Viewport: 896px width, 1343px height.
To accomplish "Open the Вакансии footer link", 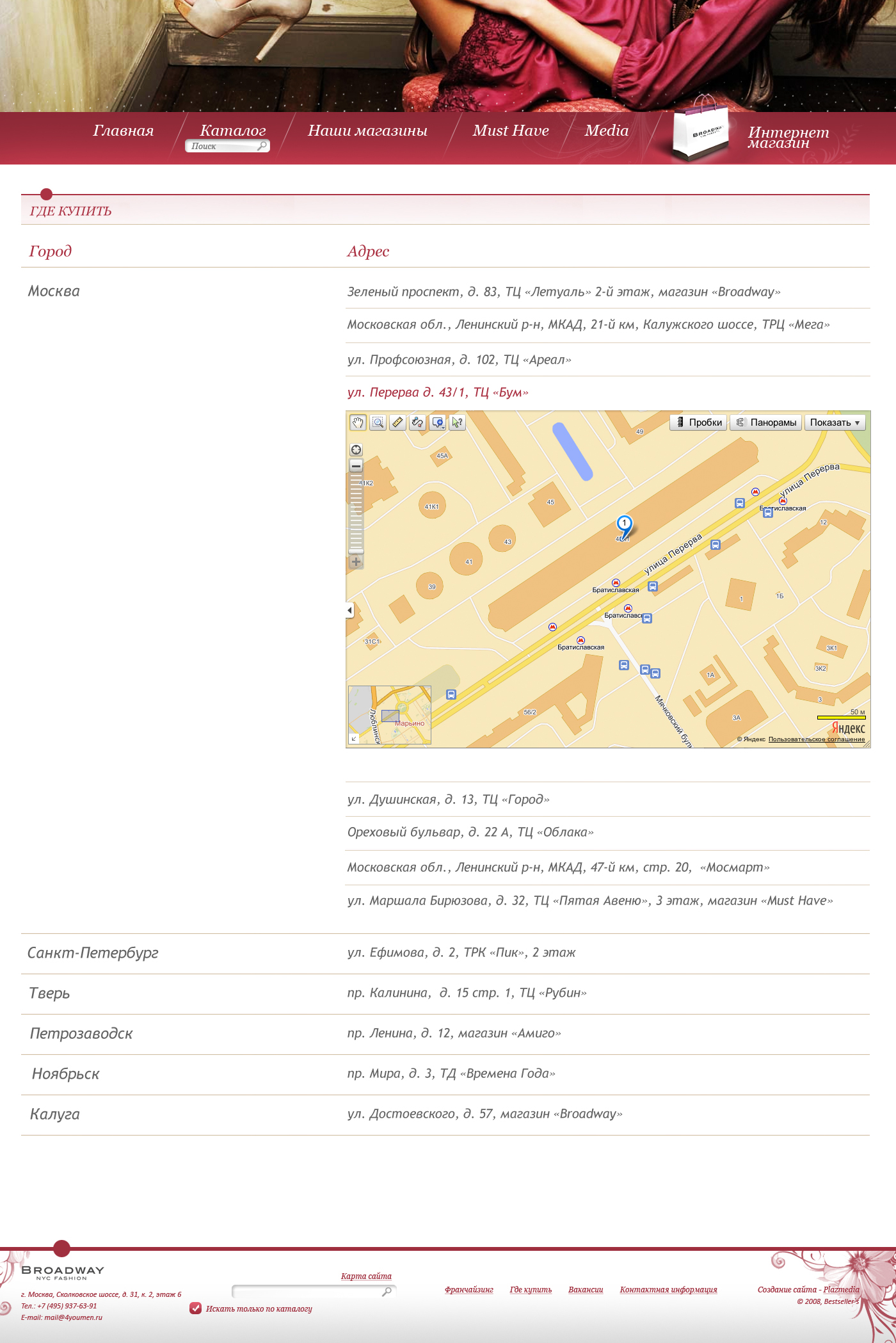I will 586,1289.
